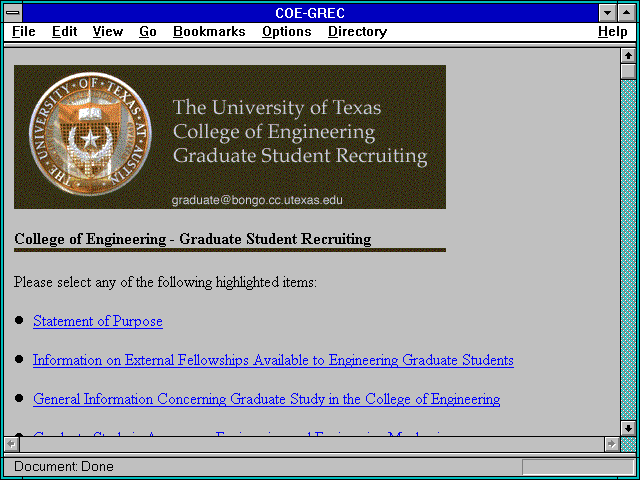This screenshot has height=480, width=640.
Task: Click the vertical scrollbar down arrow
Action: [628, 428]
